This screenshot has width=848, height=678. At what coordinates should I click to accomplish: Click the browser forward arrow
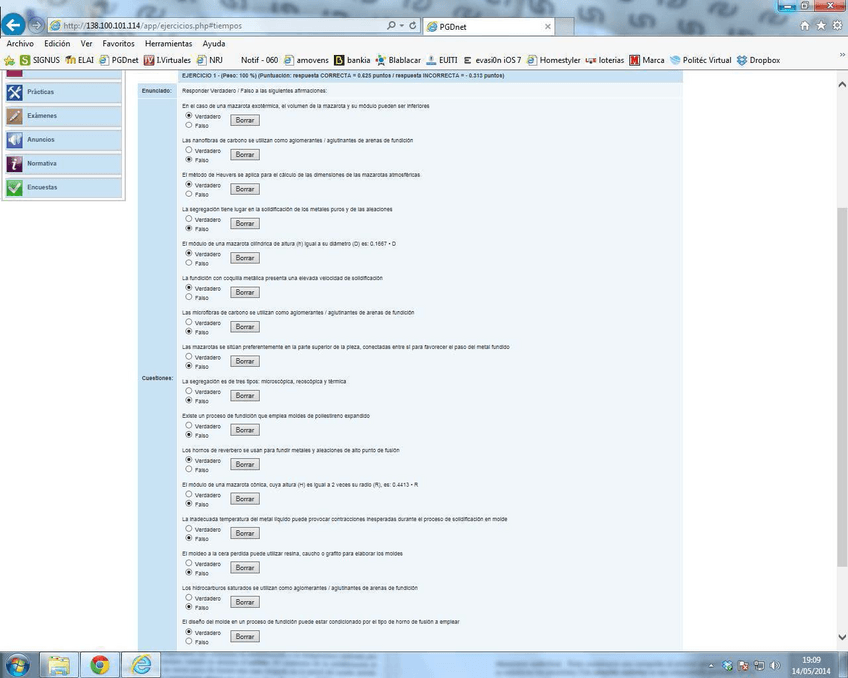pos(36,25)
